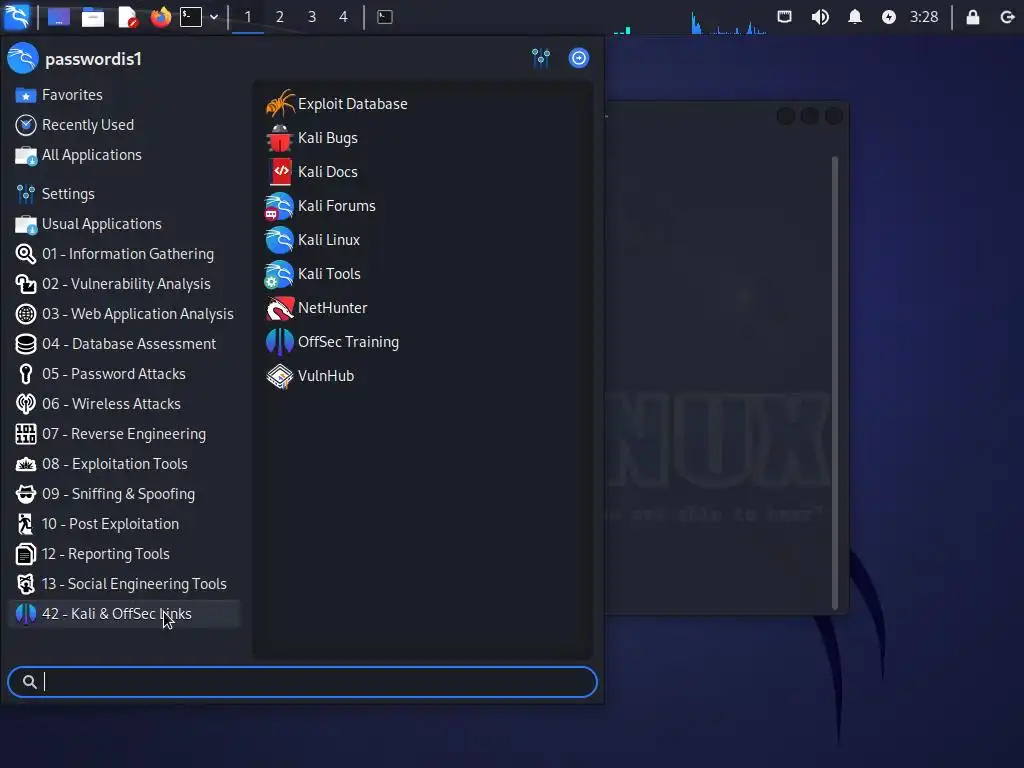Show desktop via panel icon
The image size is (1024, 768).
(x=59, y=17)
